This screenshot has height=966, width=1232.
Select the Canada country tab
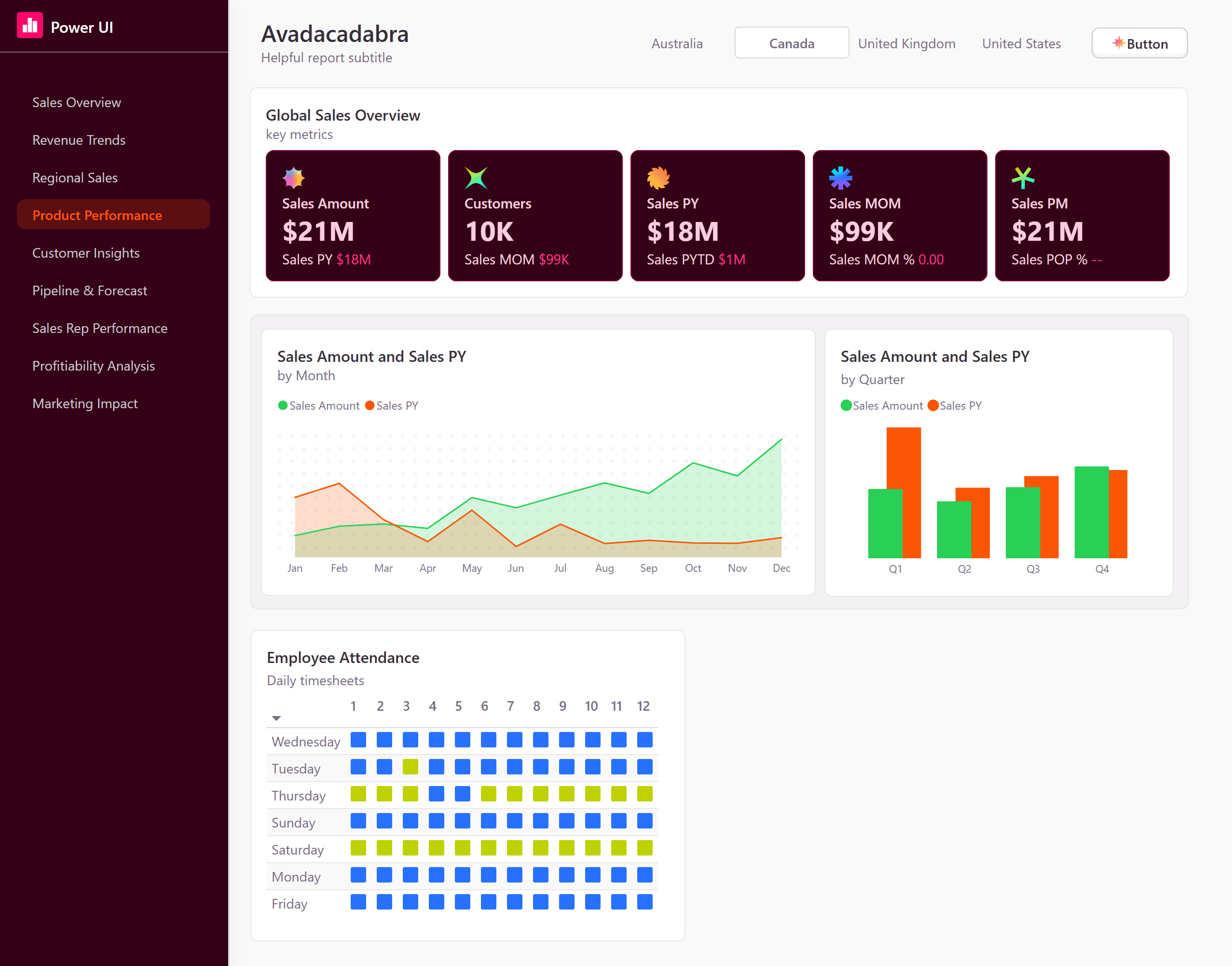click(x=791, y=43)
